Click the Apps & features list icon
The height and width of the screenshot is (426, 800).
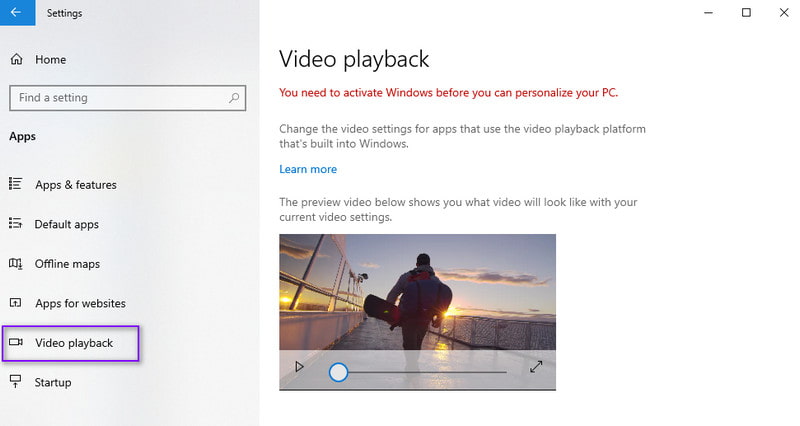point(16,184)
